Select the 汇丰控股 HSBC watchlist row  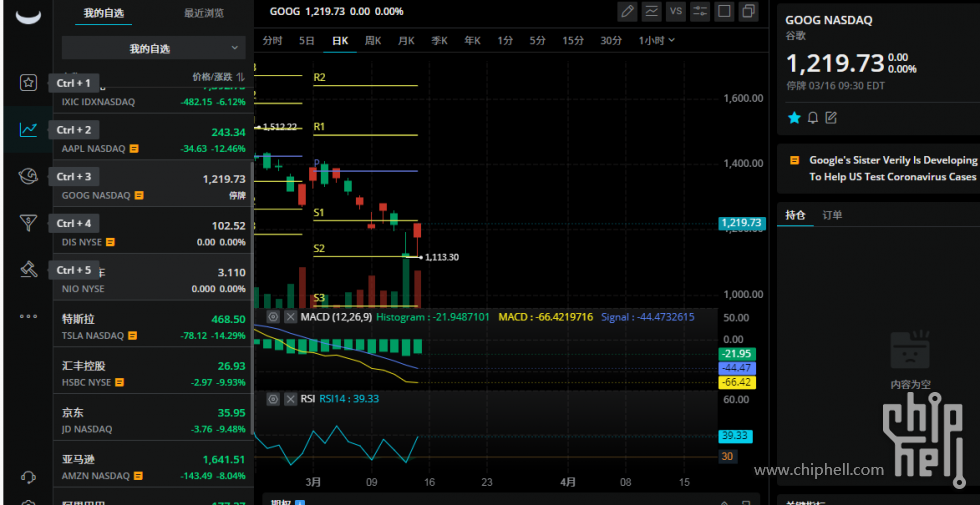tap(154, 370)
